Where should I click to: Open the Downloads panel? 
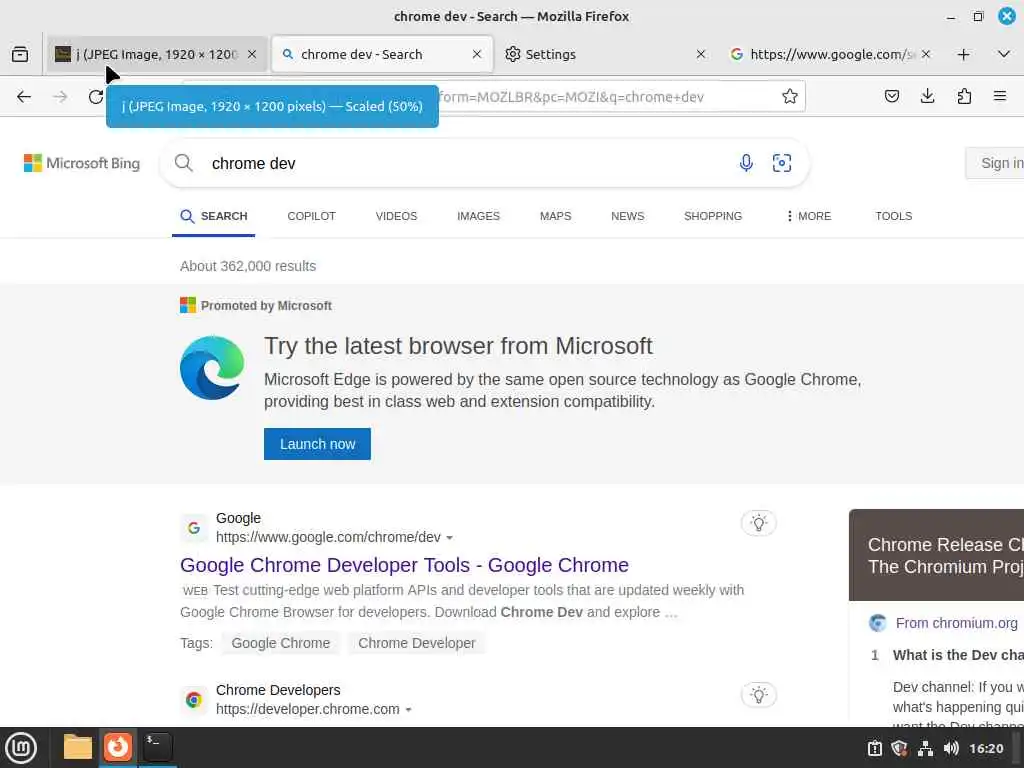927,97
